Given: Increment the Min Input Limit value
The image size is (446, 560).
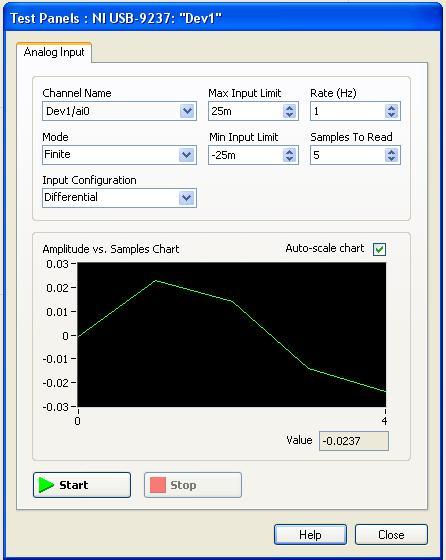Looking at the screenshot, I should pos(289,151).
